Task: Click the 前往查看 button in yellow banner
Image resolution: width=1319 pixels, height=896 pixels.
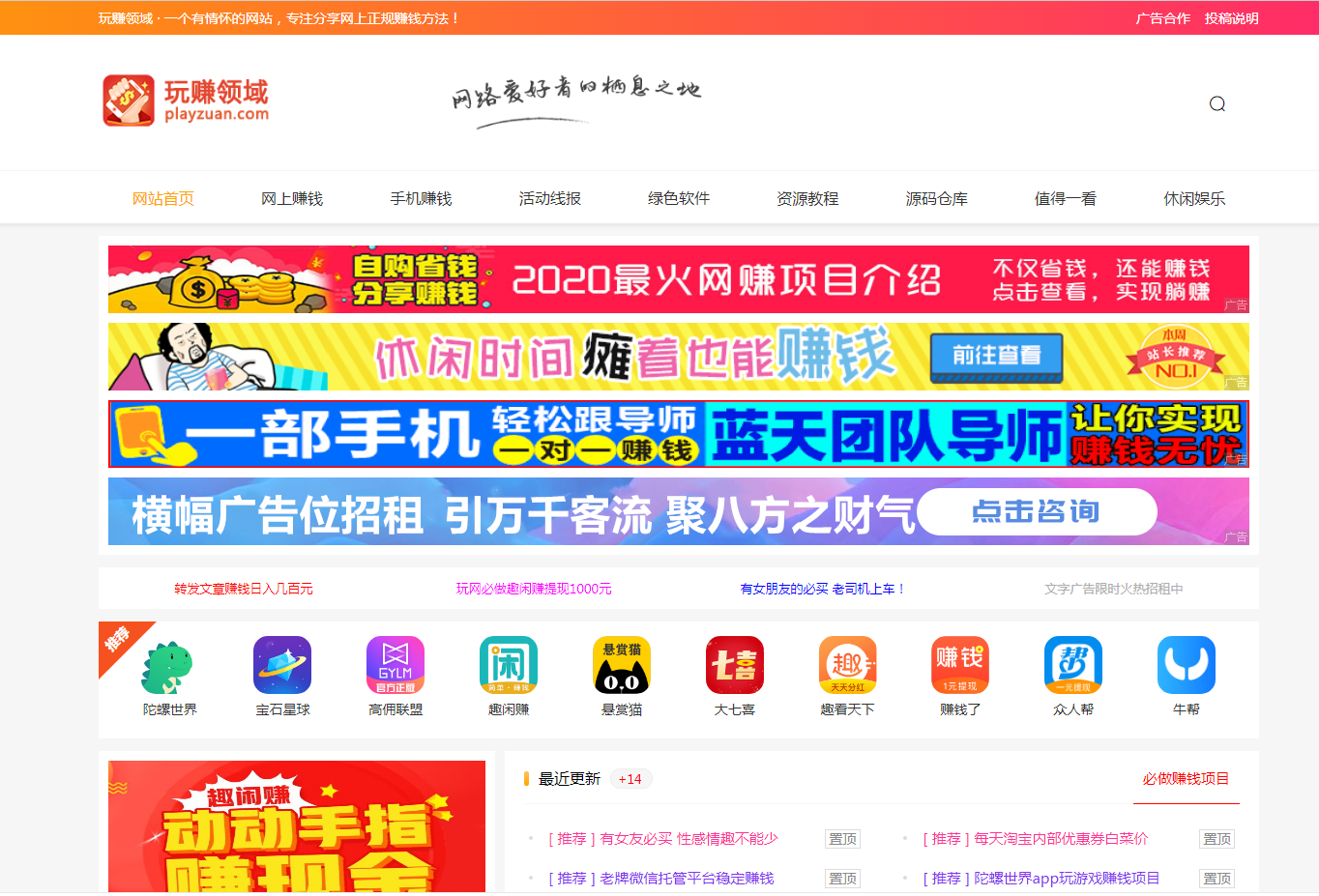Action: pos(996,357)
